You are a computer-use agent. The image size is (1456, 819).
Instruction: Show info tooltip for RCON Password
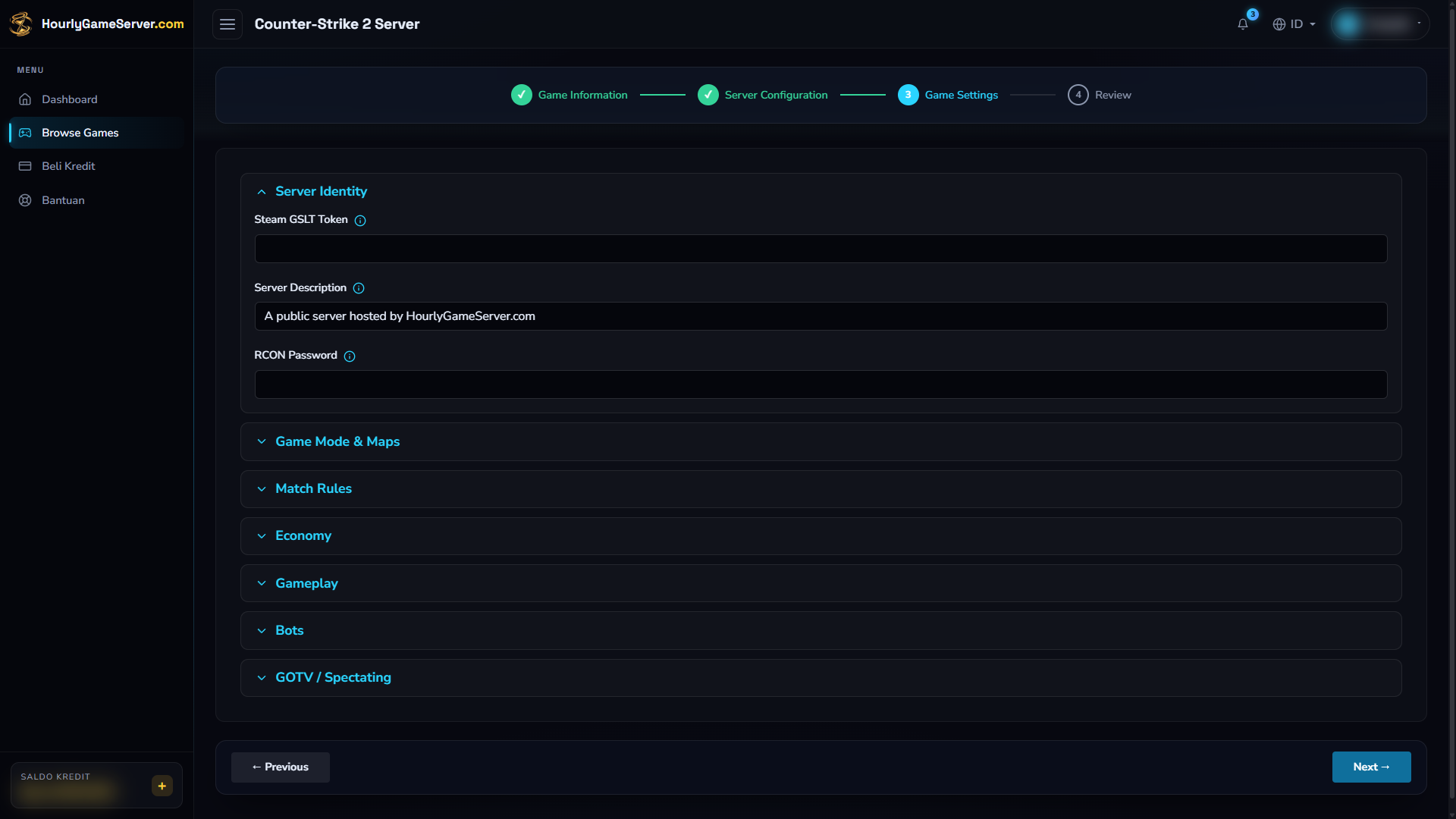(350, 356)
